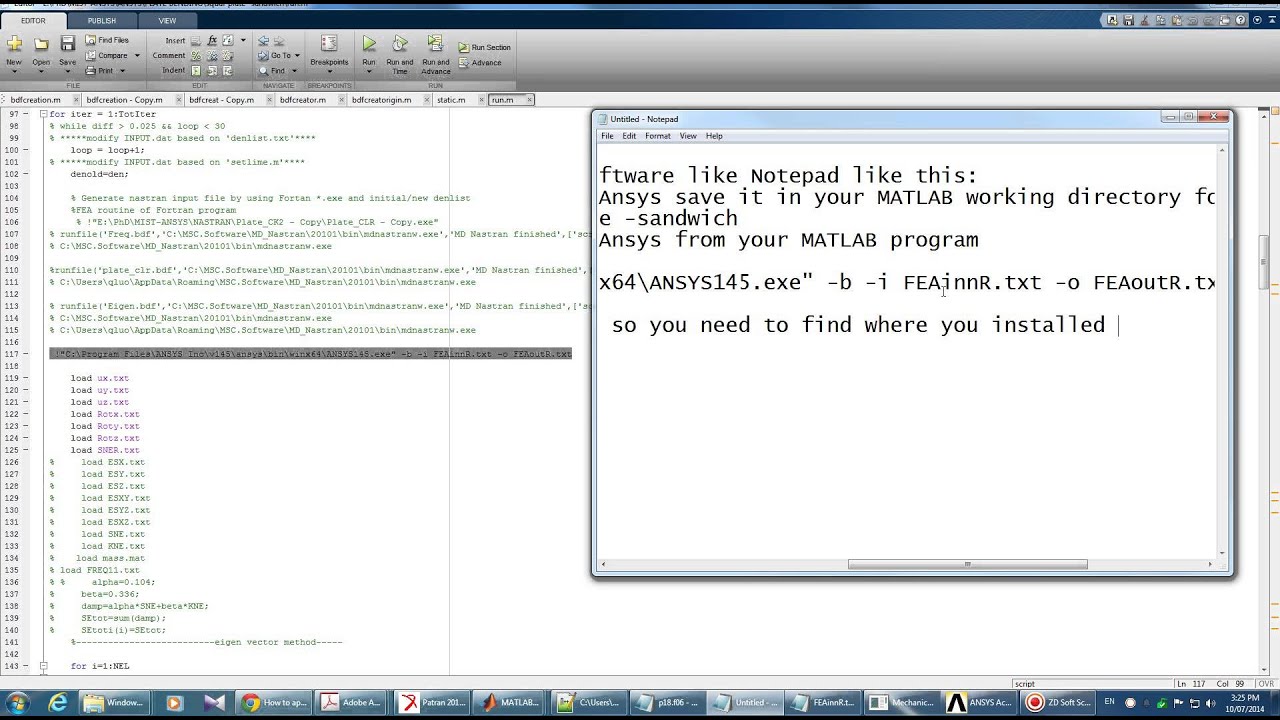This screenshot has height=720, width=1280.
Task: Click the green Run button
Action: coord(369,43)
